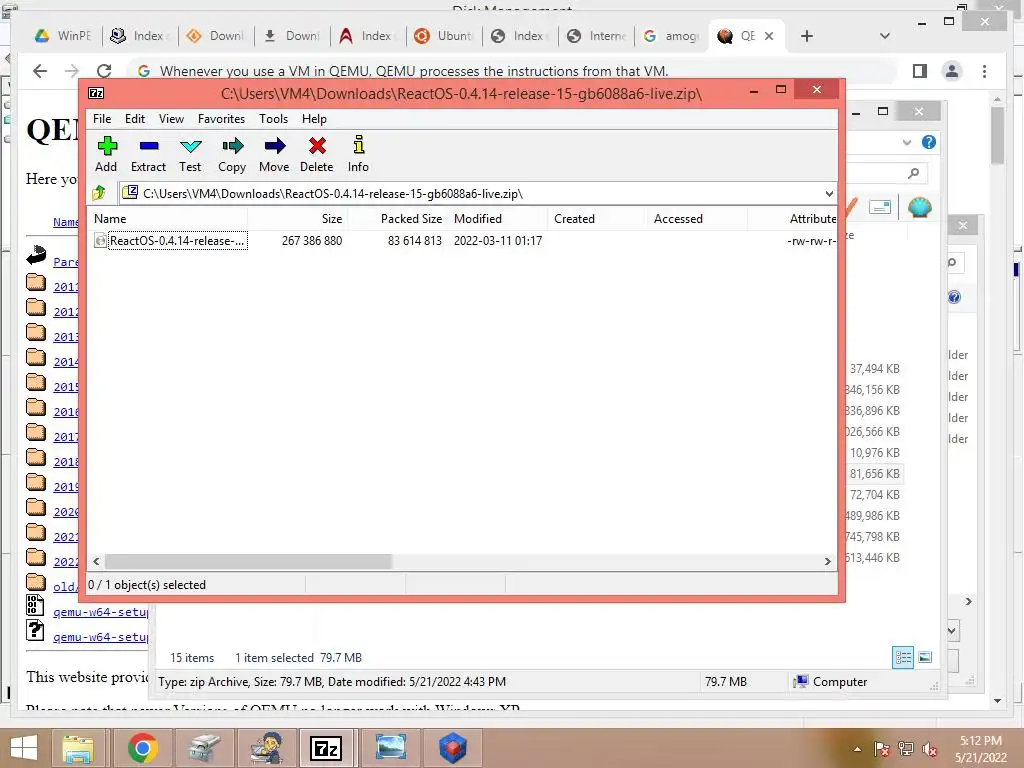This screenshot has height=768, width=1024.
Task: Switch Explorer to details view icon
Action: 903,657
